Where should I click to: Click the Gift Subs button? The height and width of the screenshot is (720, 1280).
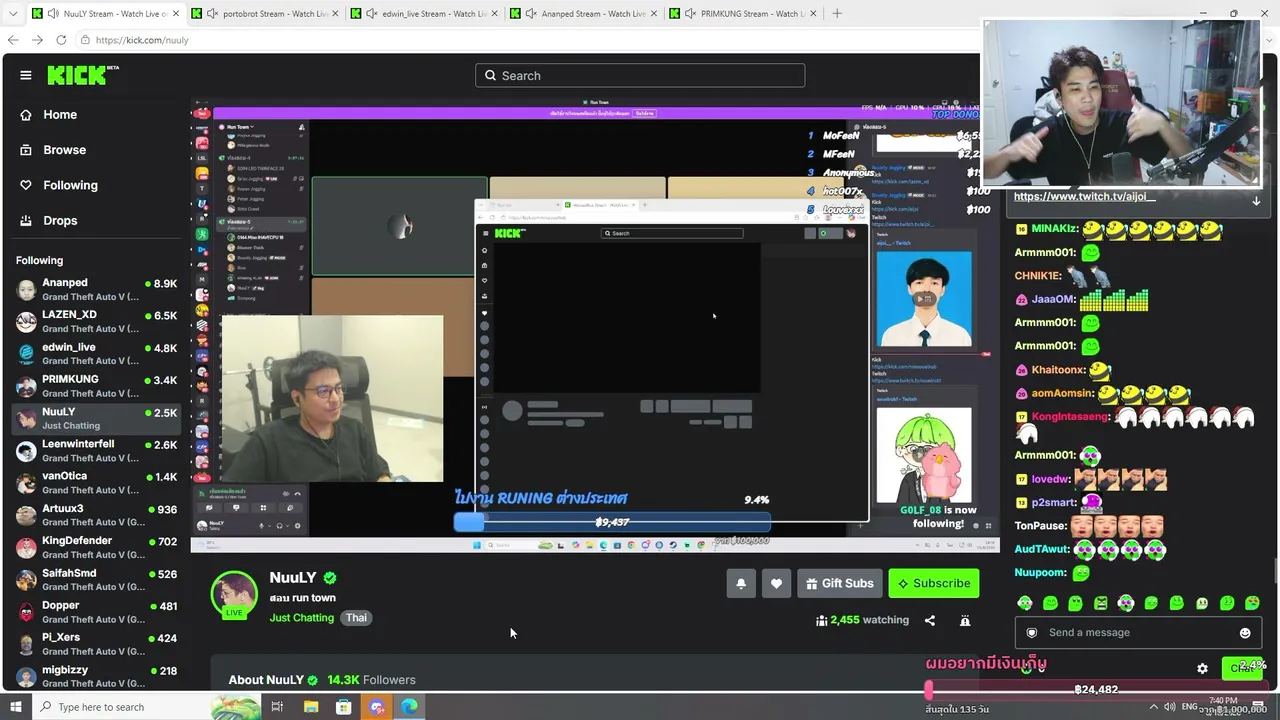(x=839, y=583)
